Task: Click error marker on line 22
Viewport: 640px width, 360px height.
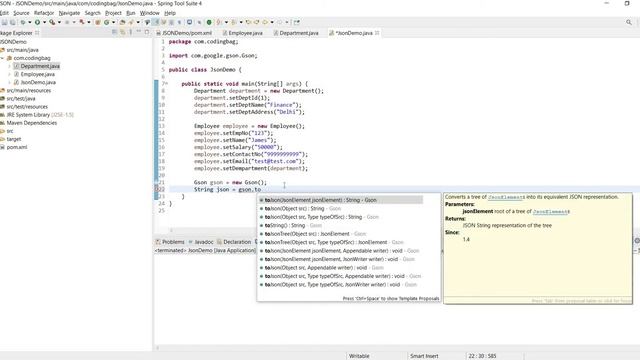Action: coord(156,189)
